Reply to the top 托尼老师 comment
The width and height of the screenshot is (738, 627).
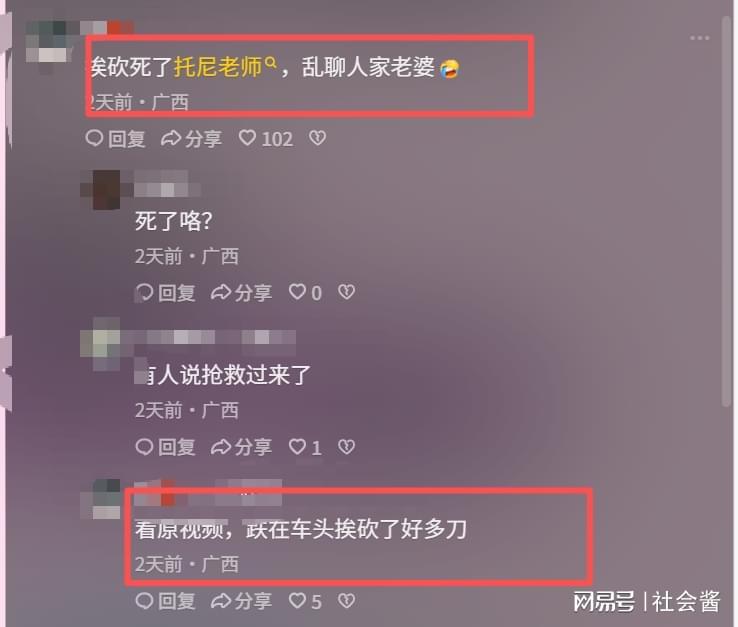click(115, 138)
